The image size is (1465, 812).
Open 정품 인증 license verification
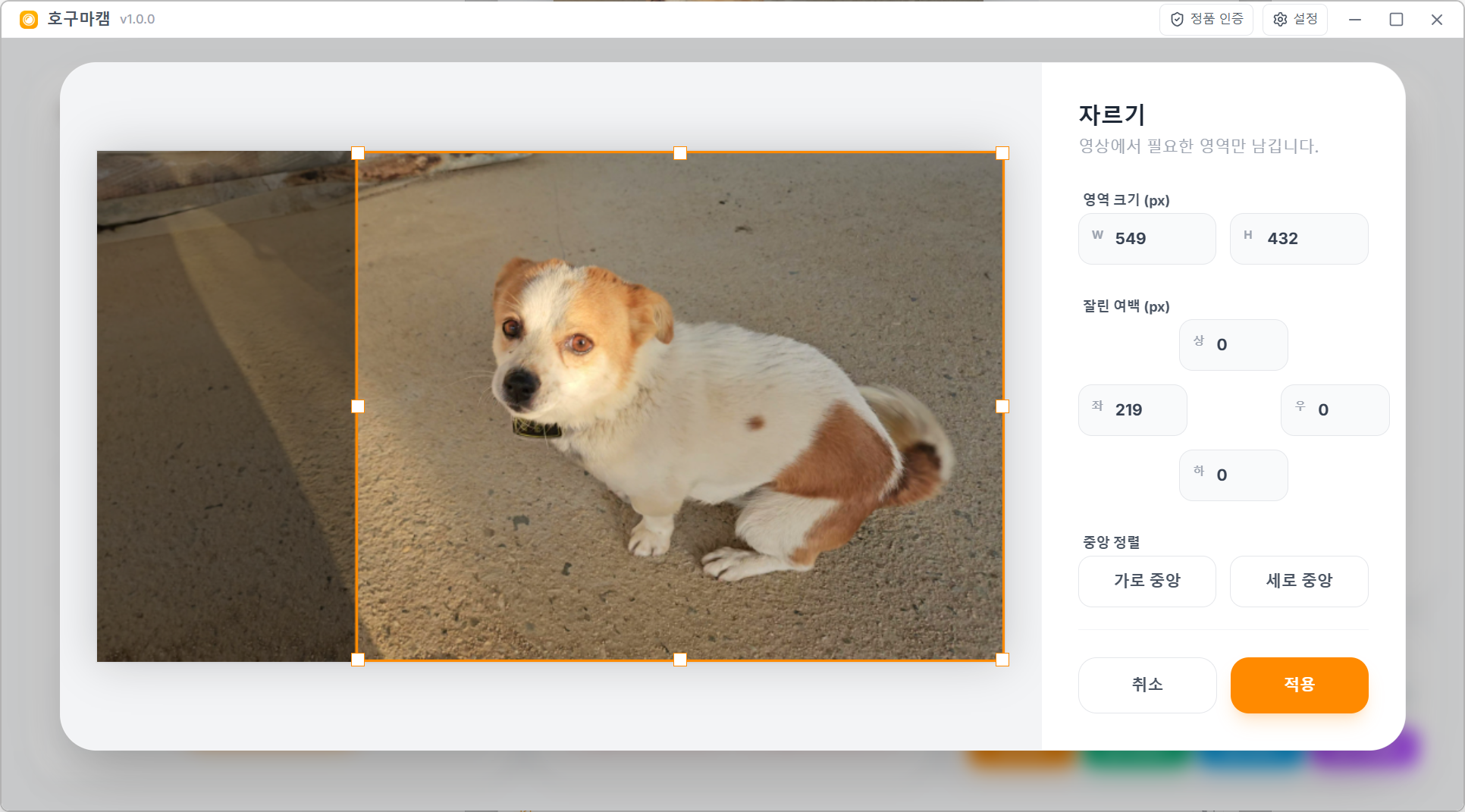[1206, 19]
